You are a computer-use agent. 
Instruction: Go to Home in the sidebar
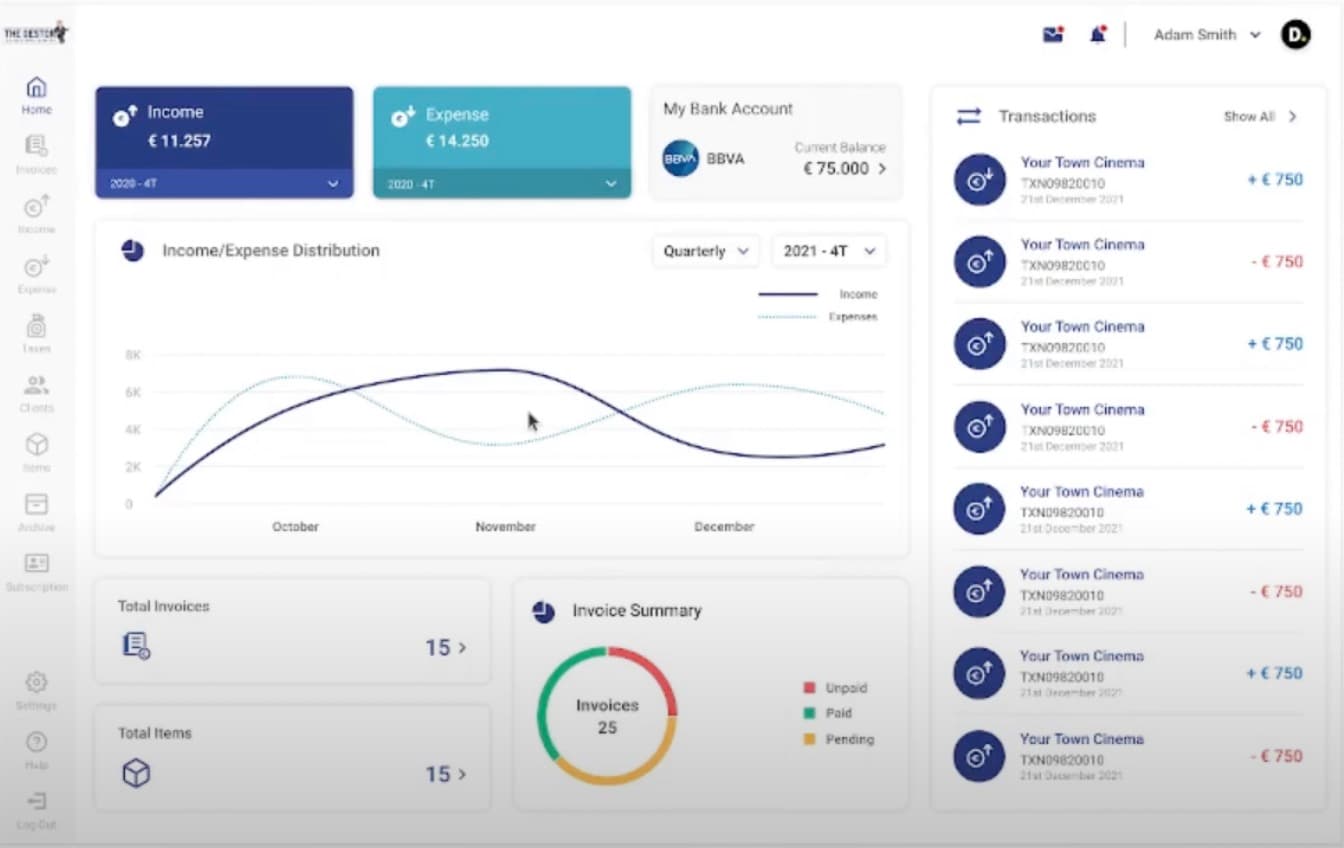tap(37, 95)
